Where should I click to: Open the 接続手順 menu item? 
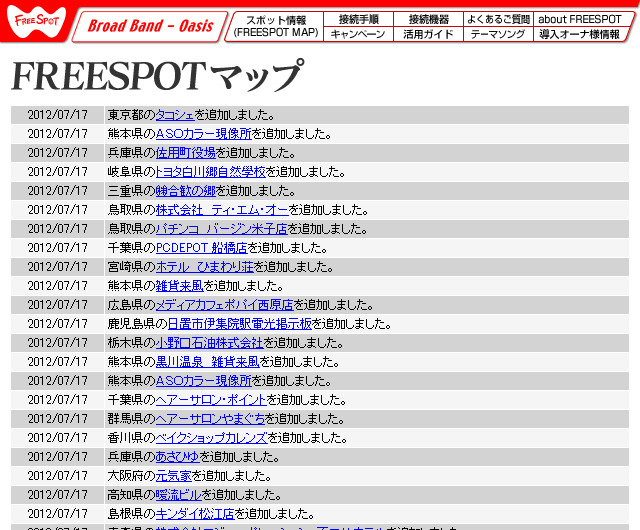click(x=358, y=19)
